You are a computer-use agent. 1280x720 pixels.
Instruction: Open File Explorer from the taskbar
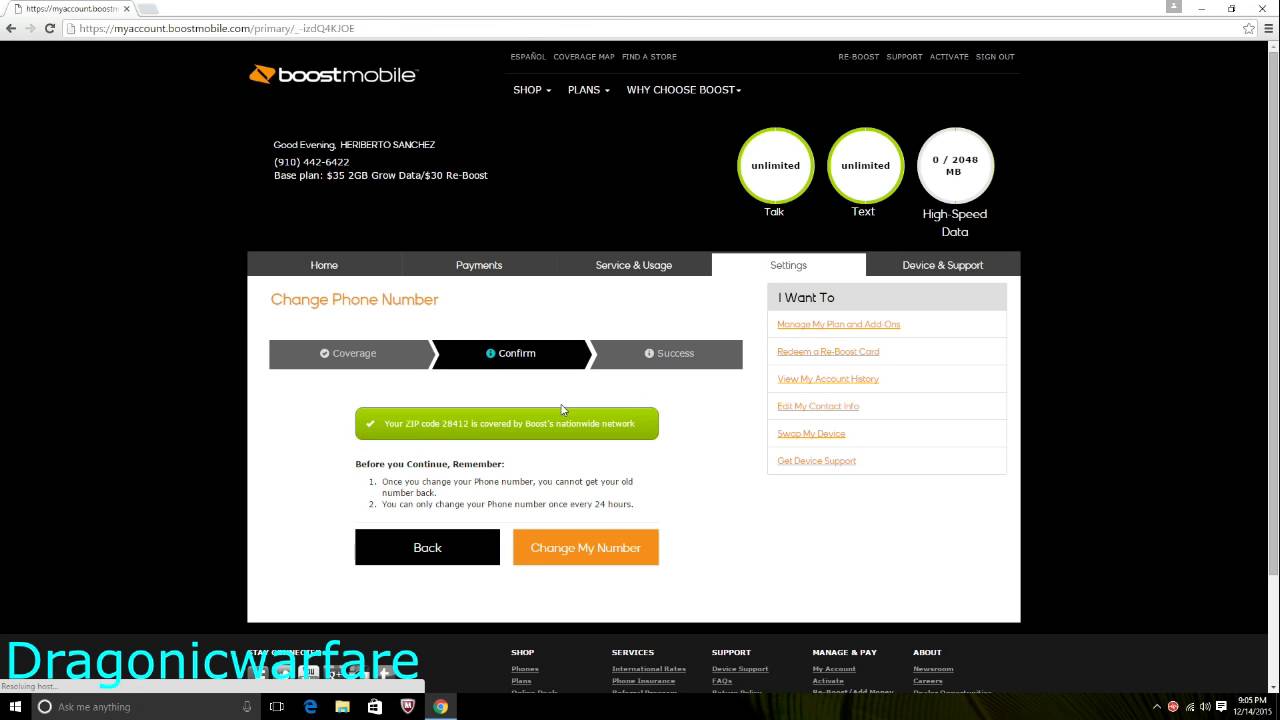pos(342,707)
